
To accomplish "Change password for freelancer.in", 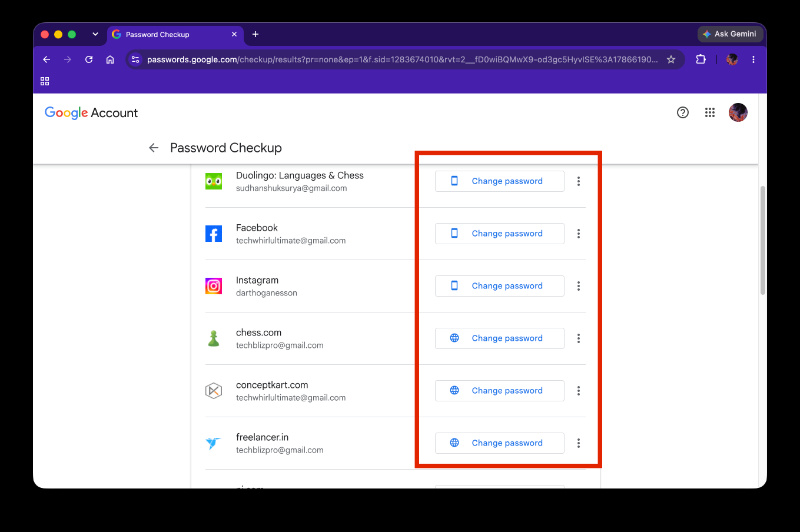I will (x=499, y=443).
